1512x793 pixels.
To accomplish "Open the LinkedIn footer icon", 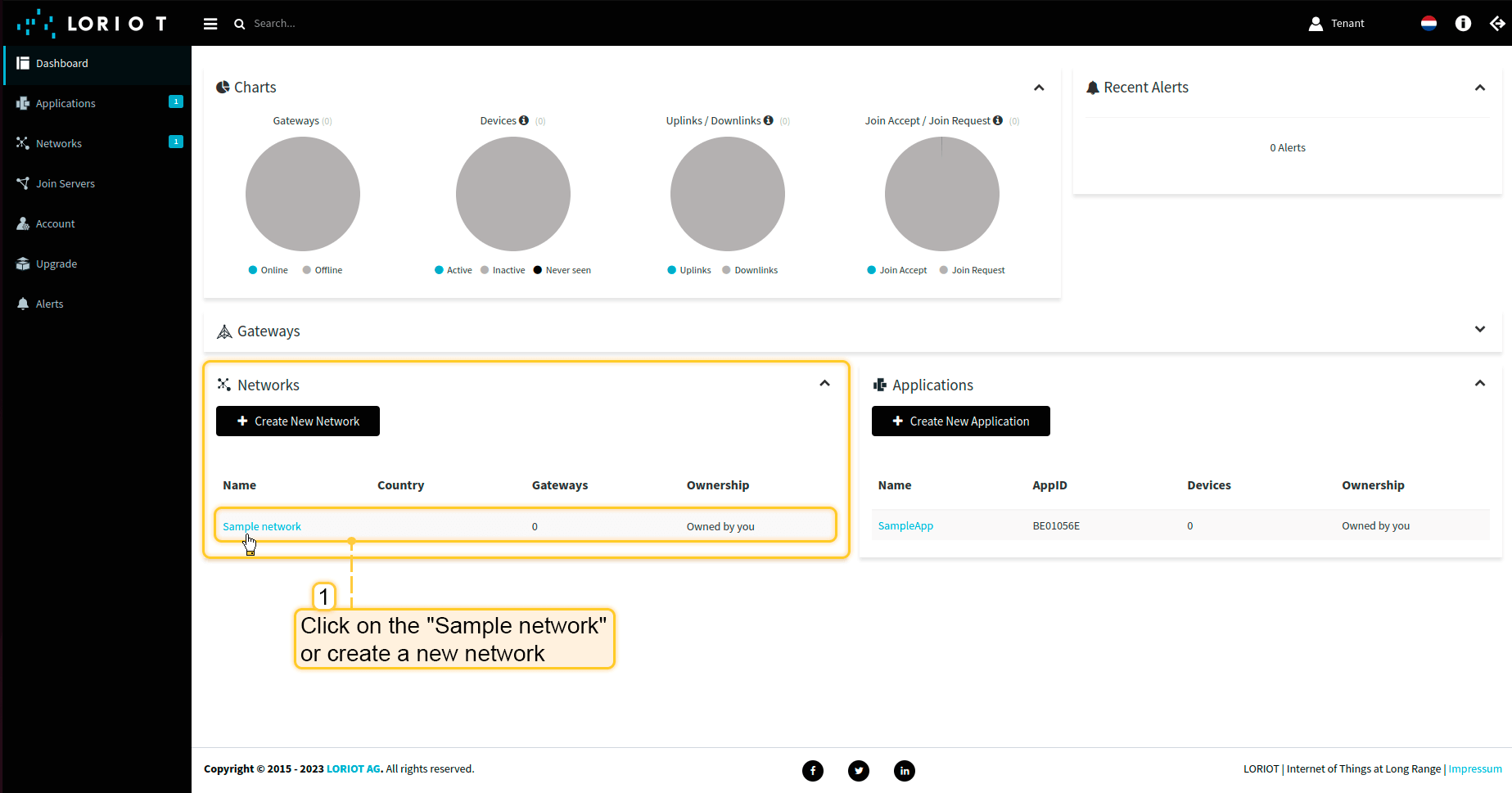I will [x=905, y=770].
